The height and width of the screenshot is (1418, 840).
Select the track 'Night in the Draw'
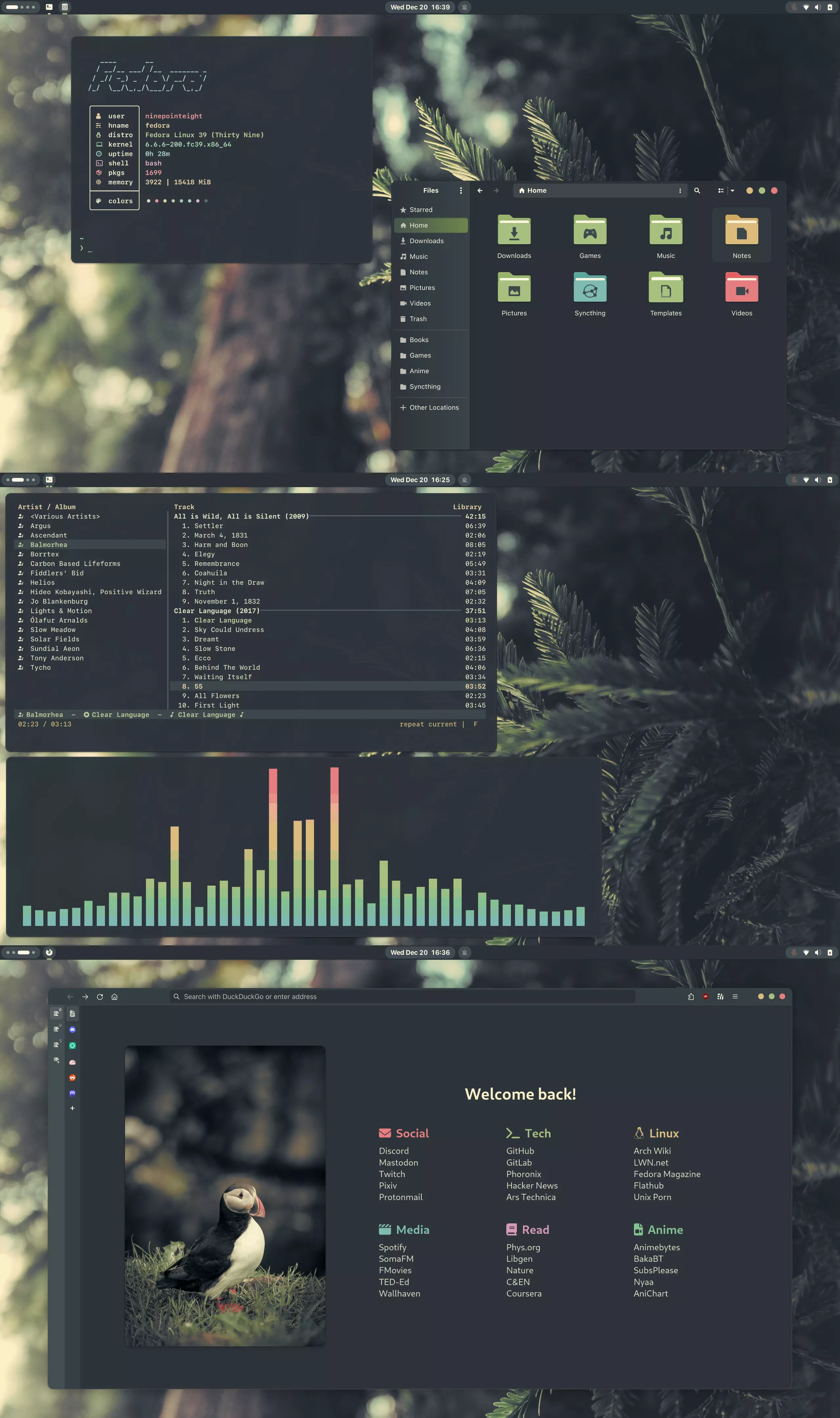coord(329,583)
